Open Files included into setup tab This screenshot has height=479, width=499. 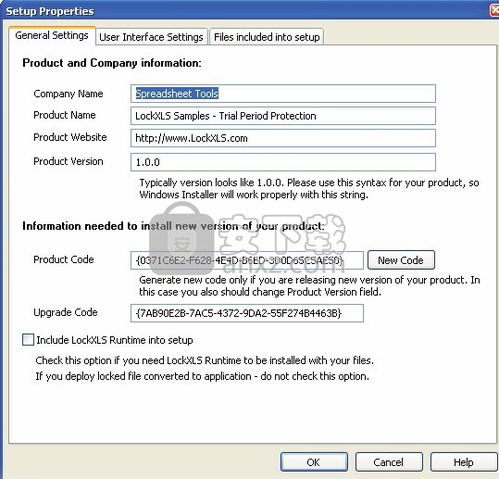[x=267, y=37]
